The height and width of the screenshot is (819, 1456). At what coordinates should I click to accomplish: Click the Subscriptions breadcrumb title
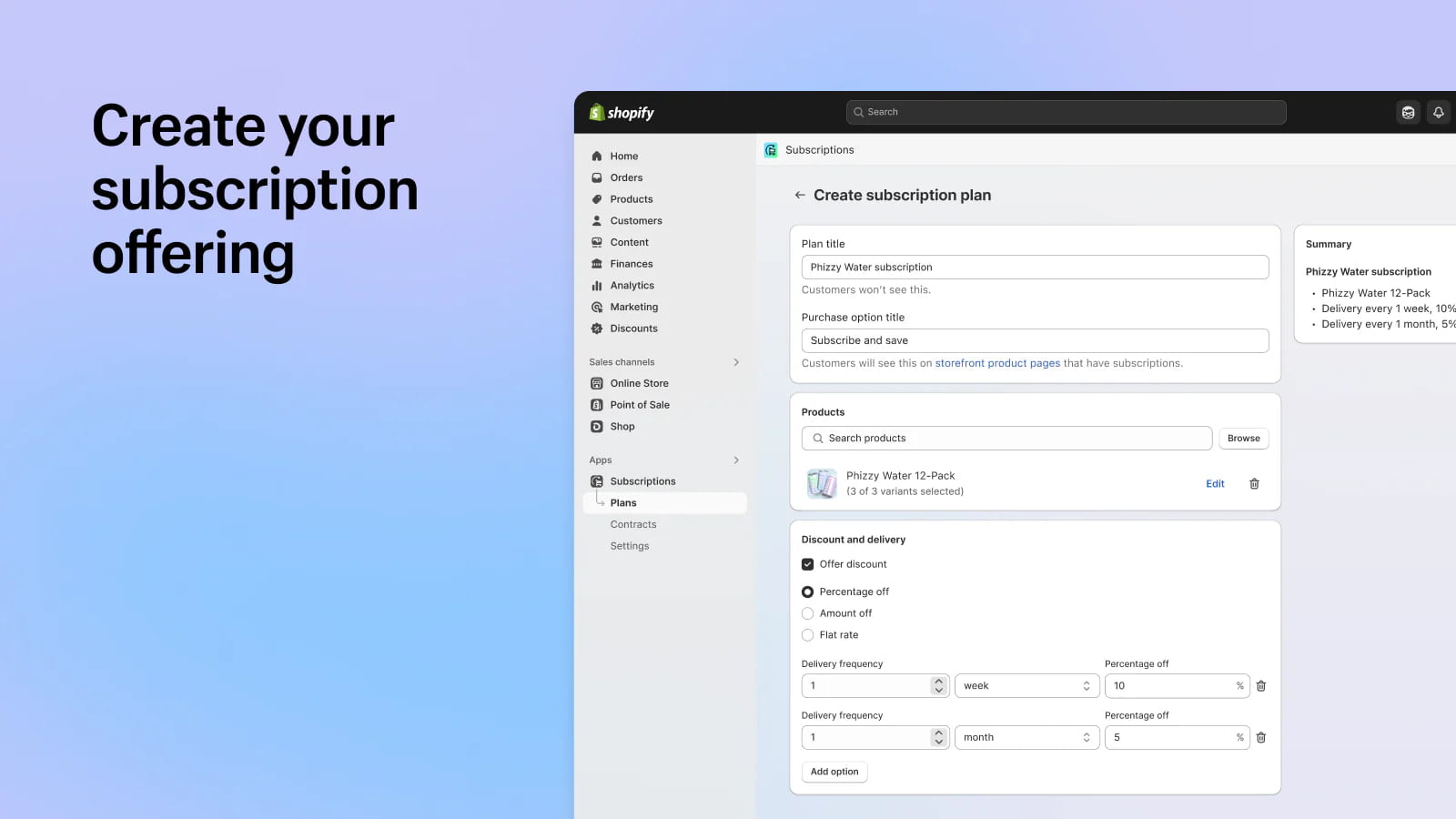click(820, 150)
